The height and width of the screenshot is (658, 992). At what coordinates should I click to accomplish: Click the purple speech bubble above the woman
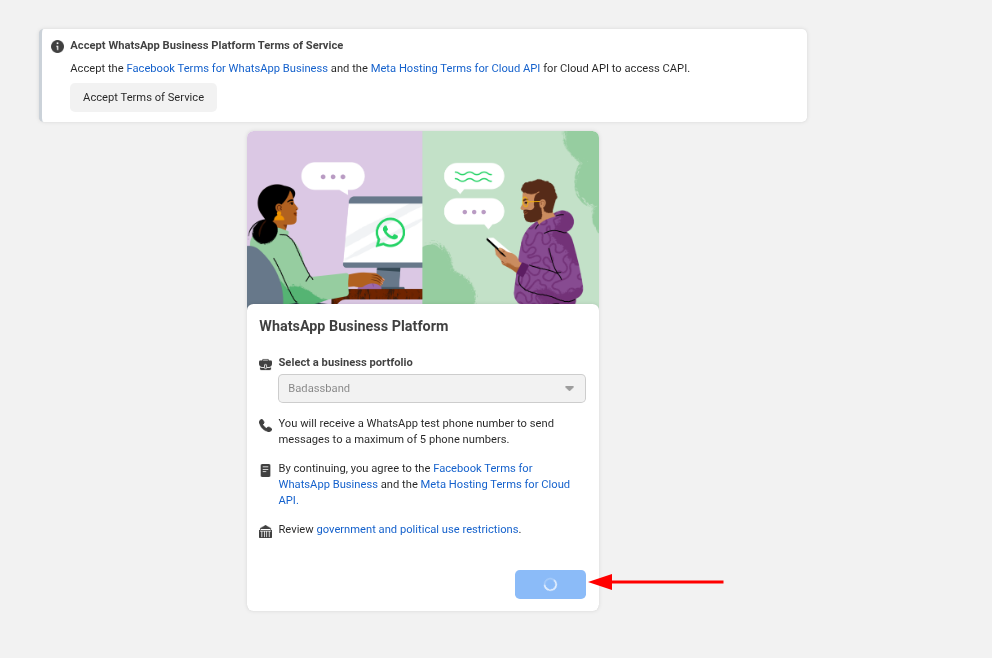[332, 178]
